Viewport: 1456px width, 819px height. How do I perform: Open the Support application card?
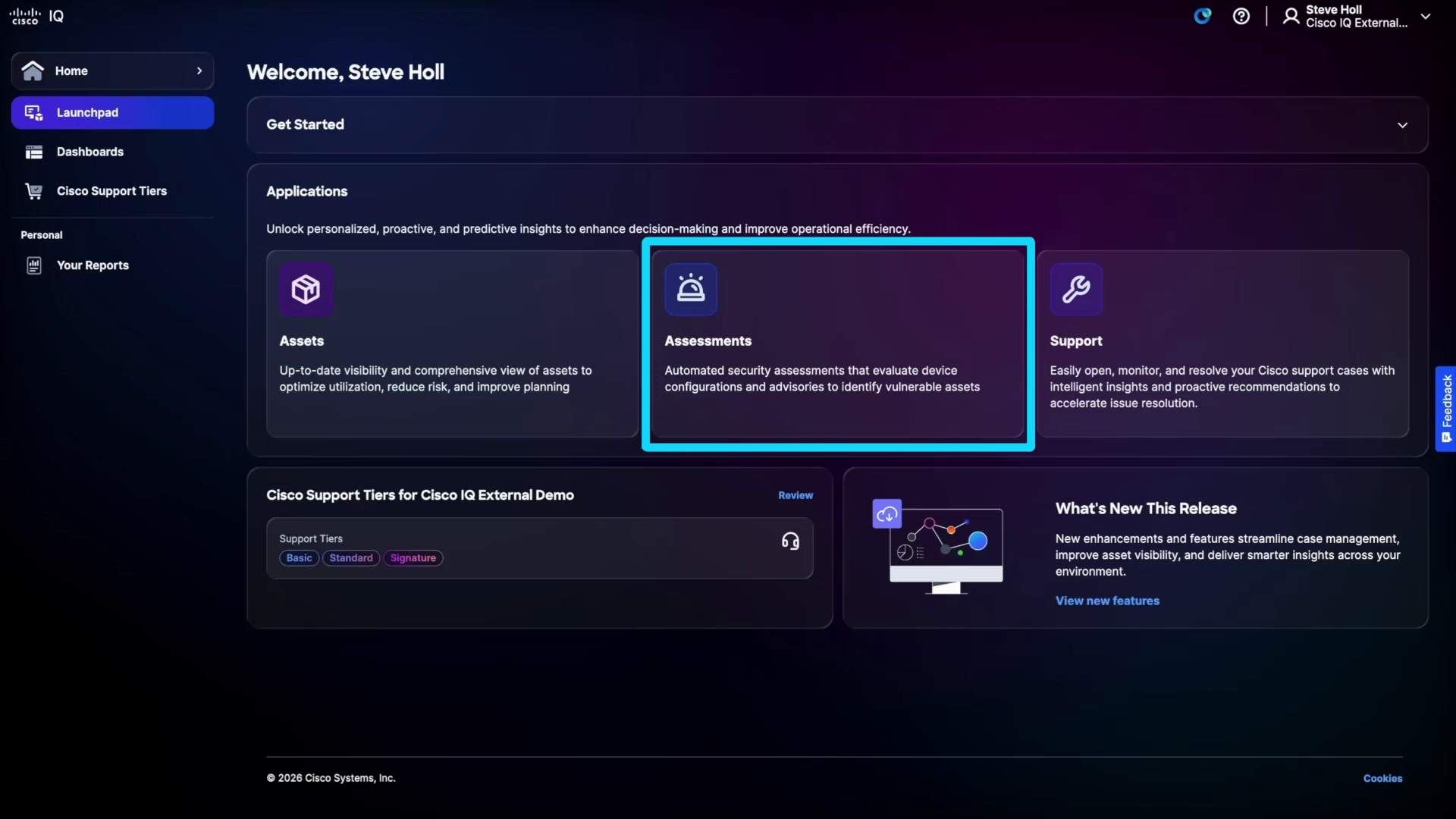coord(1223,344)
